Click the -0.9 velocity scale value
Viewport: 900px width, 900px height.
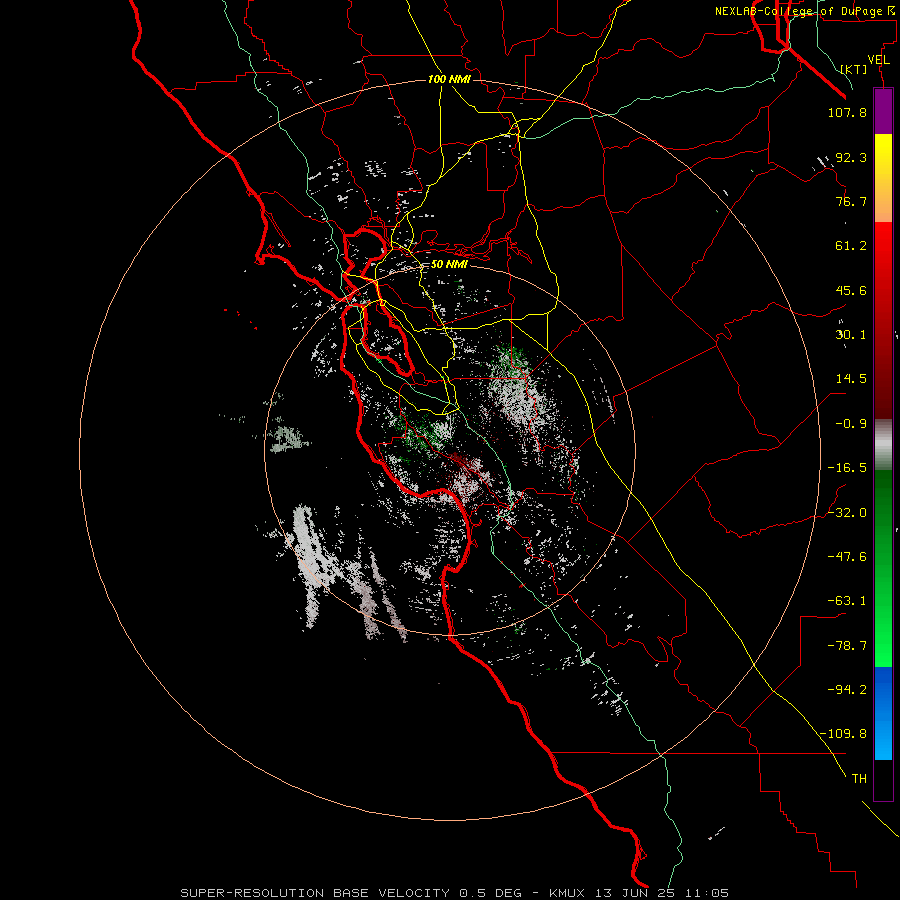(x=851, y=424)
